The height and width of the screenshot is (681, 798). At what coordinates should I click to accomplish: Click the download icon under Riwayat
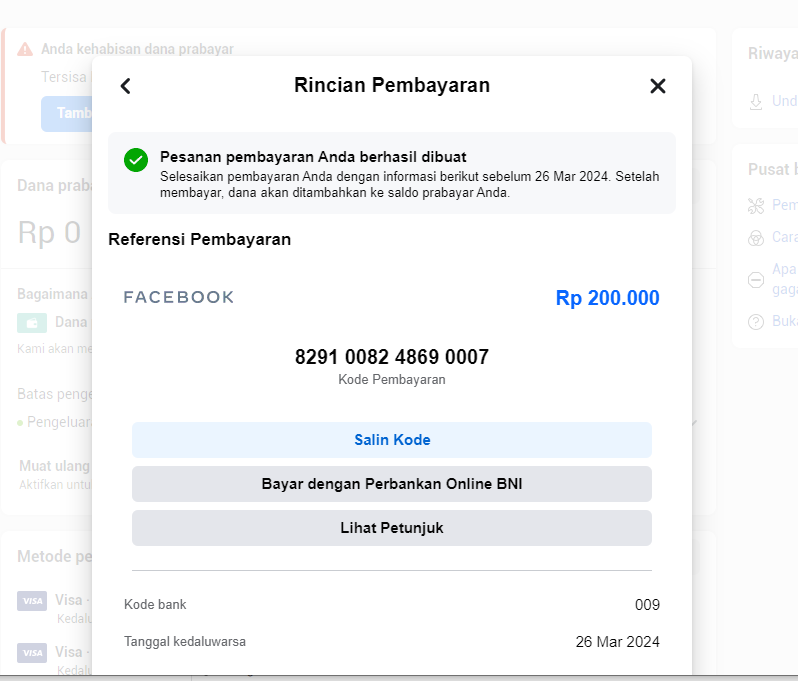[x=756, y=101]
